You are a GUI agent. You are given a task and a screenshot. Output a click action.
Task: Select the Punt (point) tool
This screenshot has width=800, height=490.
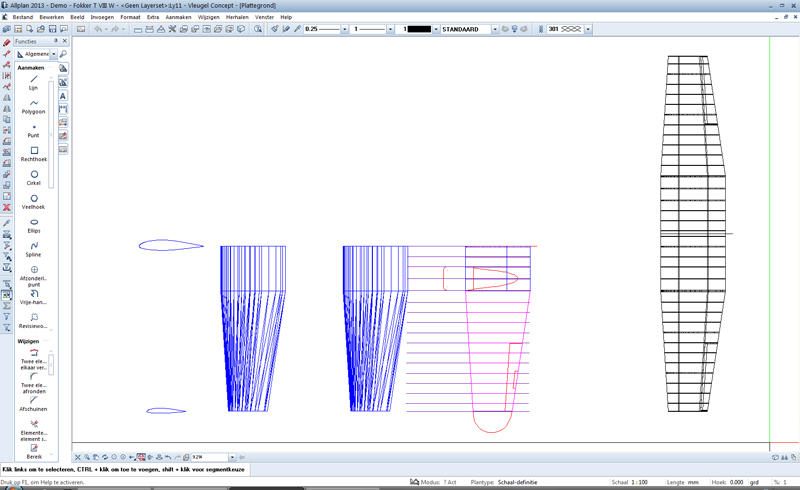pos(33,130)
